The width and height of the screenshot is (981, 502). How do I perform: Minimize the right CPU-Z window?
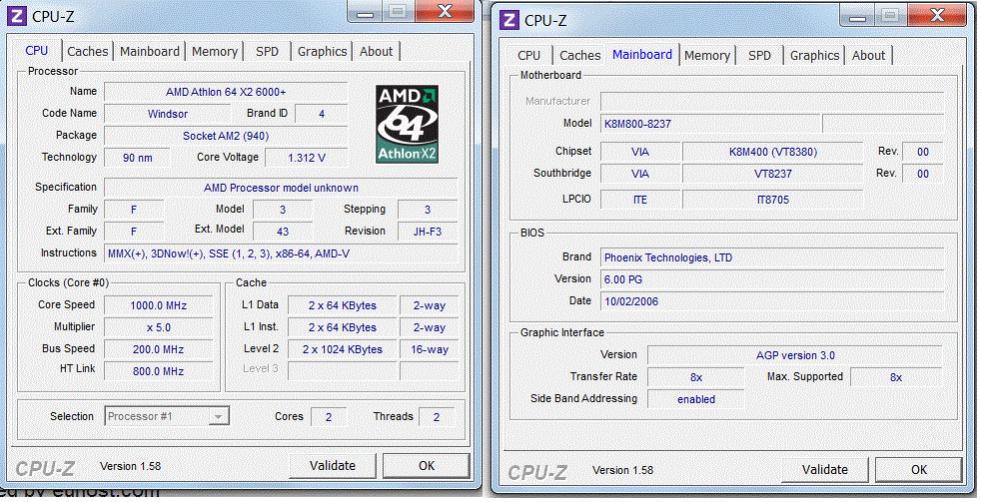pos(857,15)
